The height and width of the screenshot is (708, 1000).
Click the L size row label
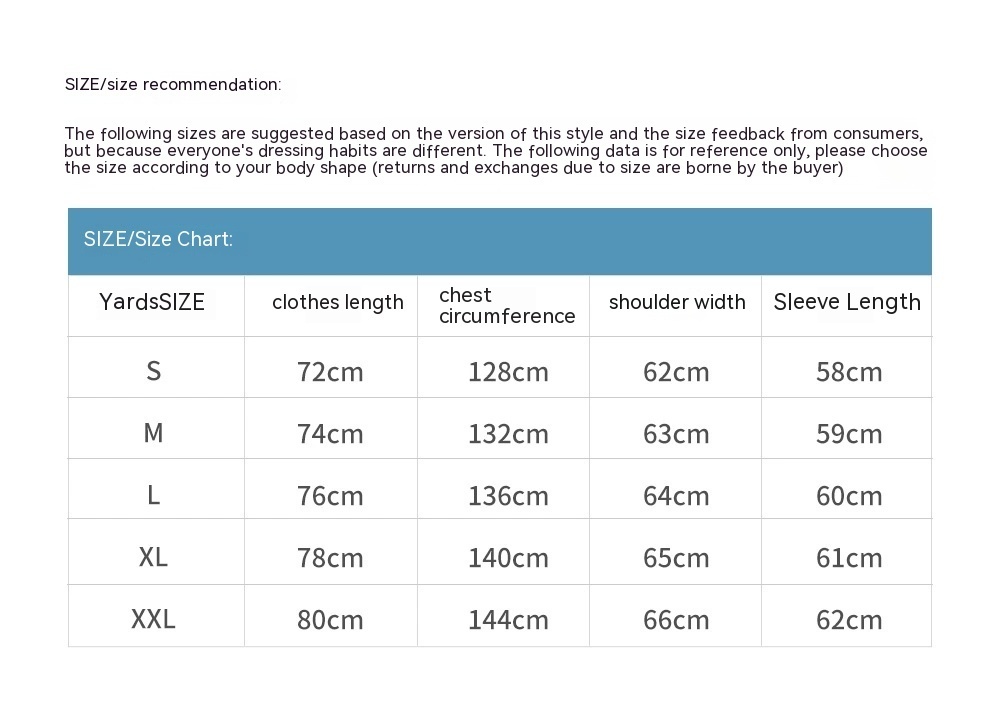tap(154, 495)
